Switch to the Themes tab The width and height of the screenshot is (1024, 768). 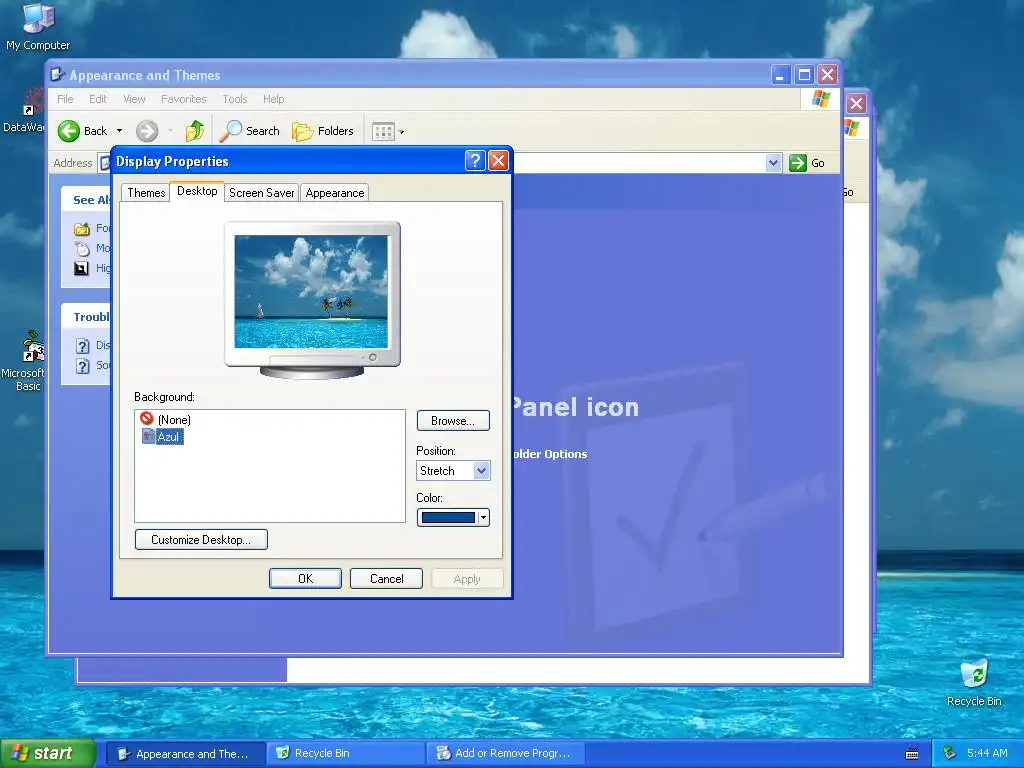(146, 193)
